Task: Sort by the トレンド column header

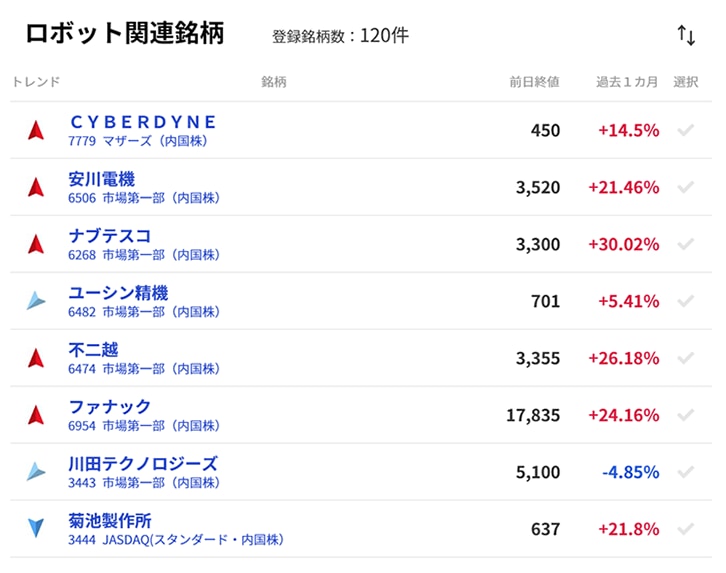Action: [36, 82]
